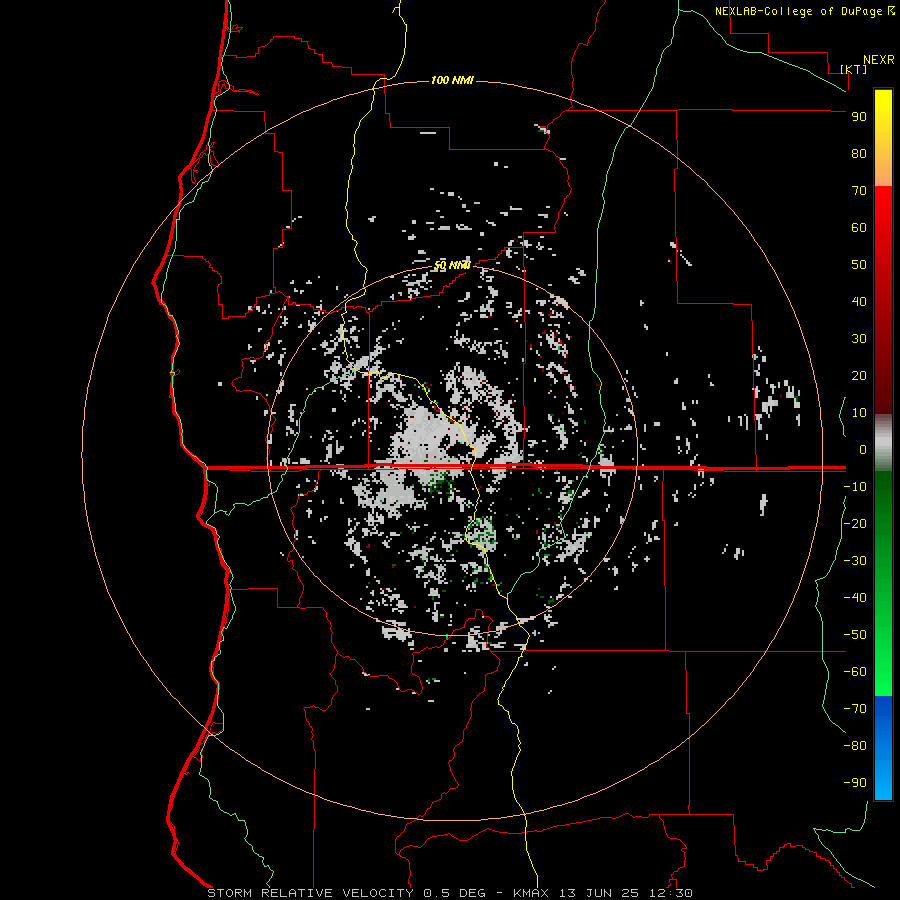
Task: Click the -80 knot scale value
Action: click(x=855, y=746)
